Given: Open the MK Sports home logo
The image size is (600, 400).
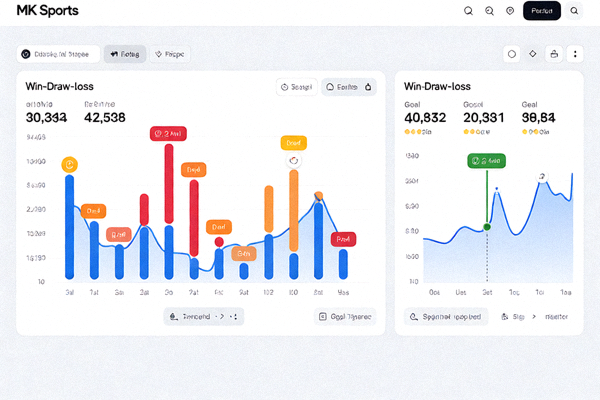Looking at the screenshot, I should coord(47,10).
